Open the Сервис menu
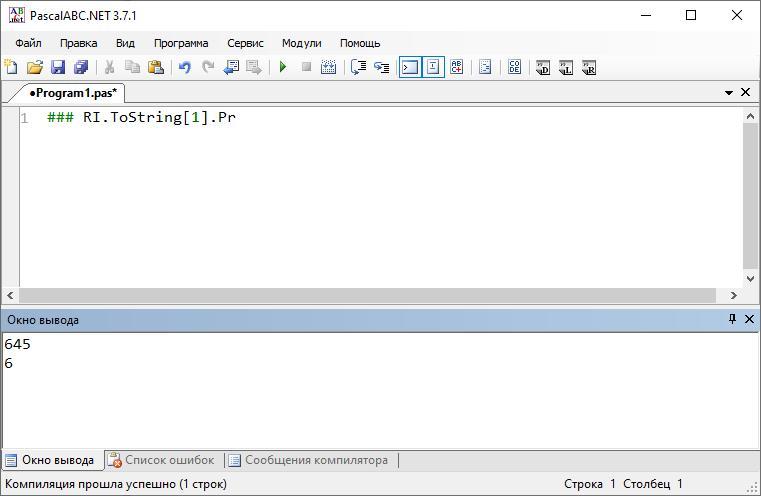761x496 pixels. pyautogui.click(x=245, y=43)
